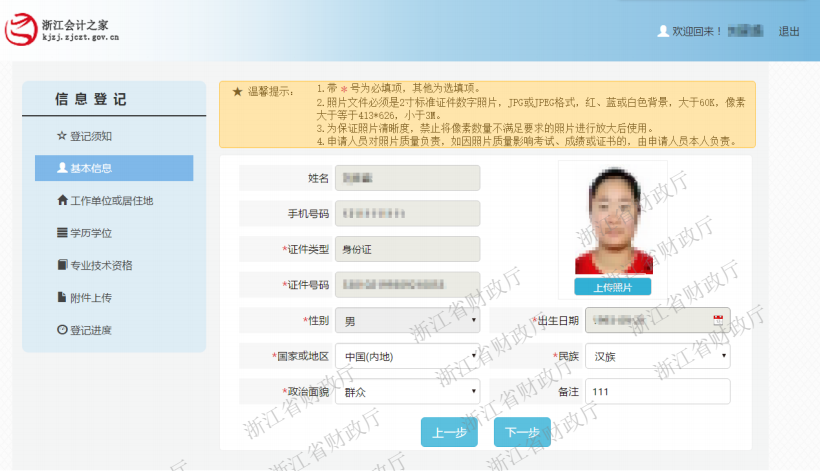
Task: Click the house icon beside 工作单位或居住地
Action: (62, 200)
